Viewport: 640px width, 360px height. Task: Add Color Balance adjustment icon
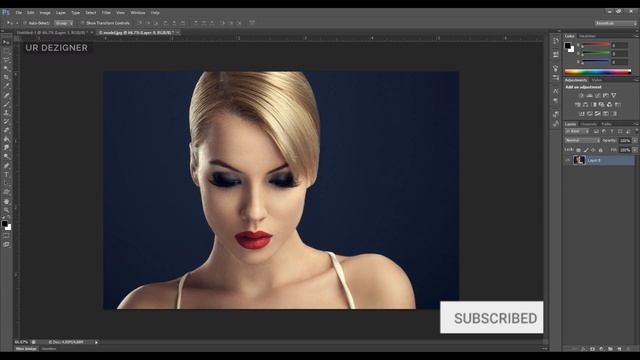pos(585,104)
